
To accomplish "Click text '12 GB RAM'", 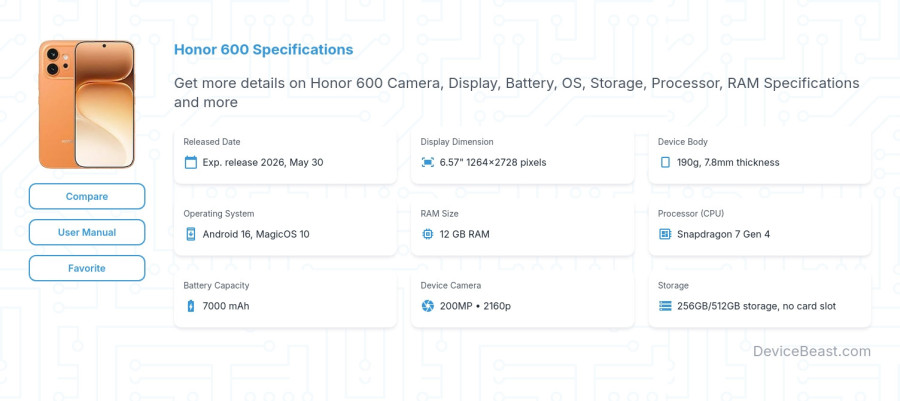I will point(464,234).
